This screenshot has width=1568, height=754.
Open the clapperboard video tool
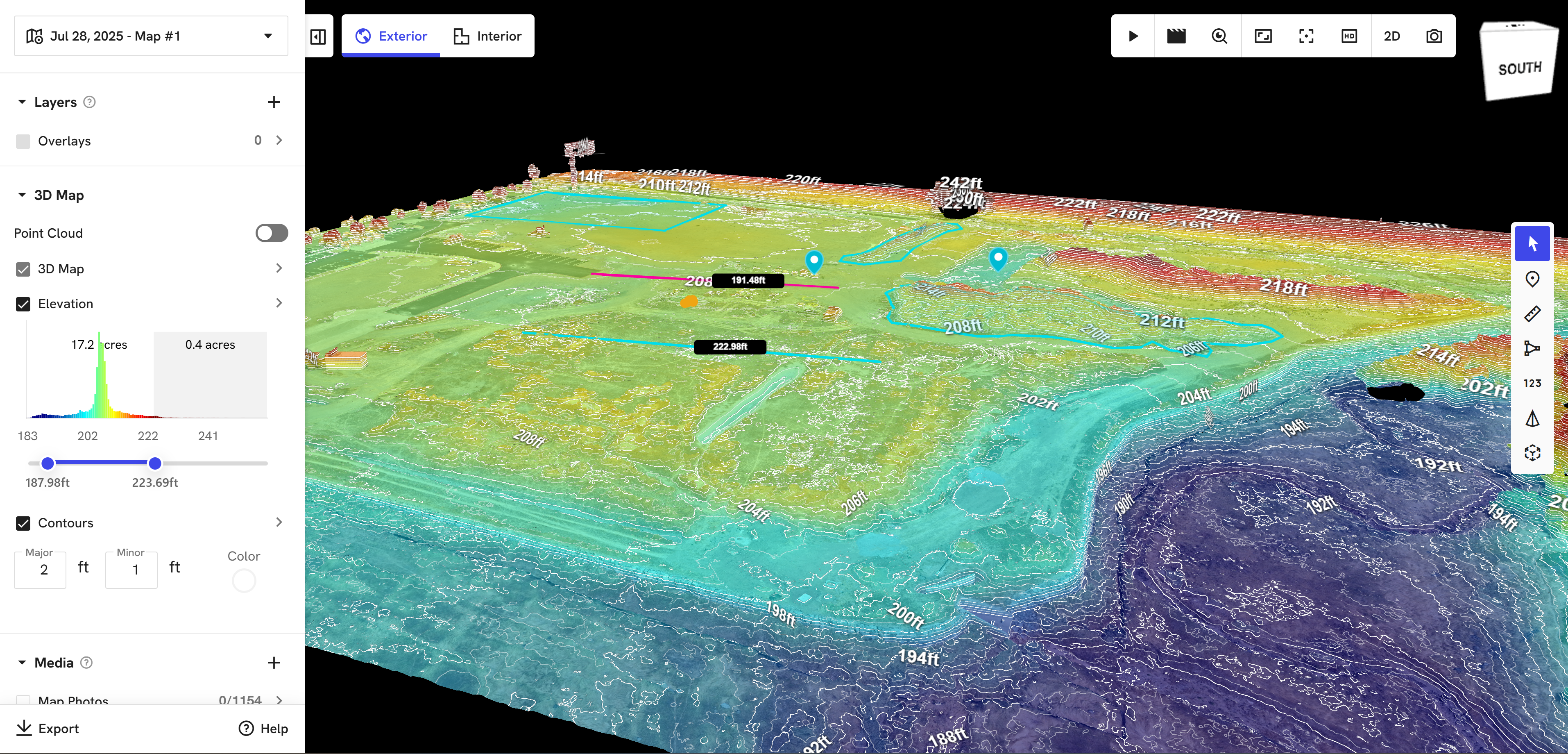point(1176,36)
